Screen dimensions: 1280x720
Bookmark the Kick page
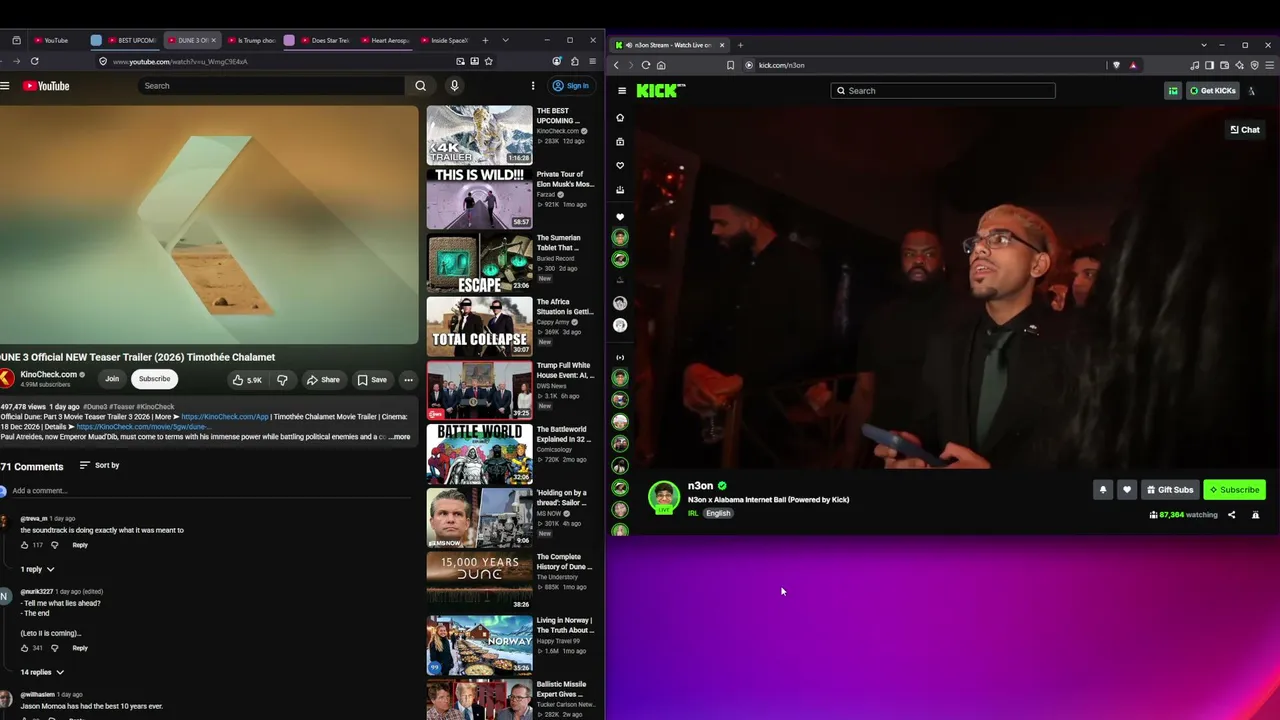[x=731, y=65]
